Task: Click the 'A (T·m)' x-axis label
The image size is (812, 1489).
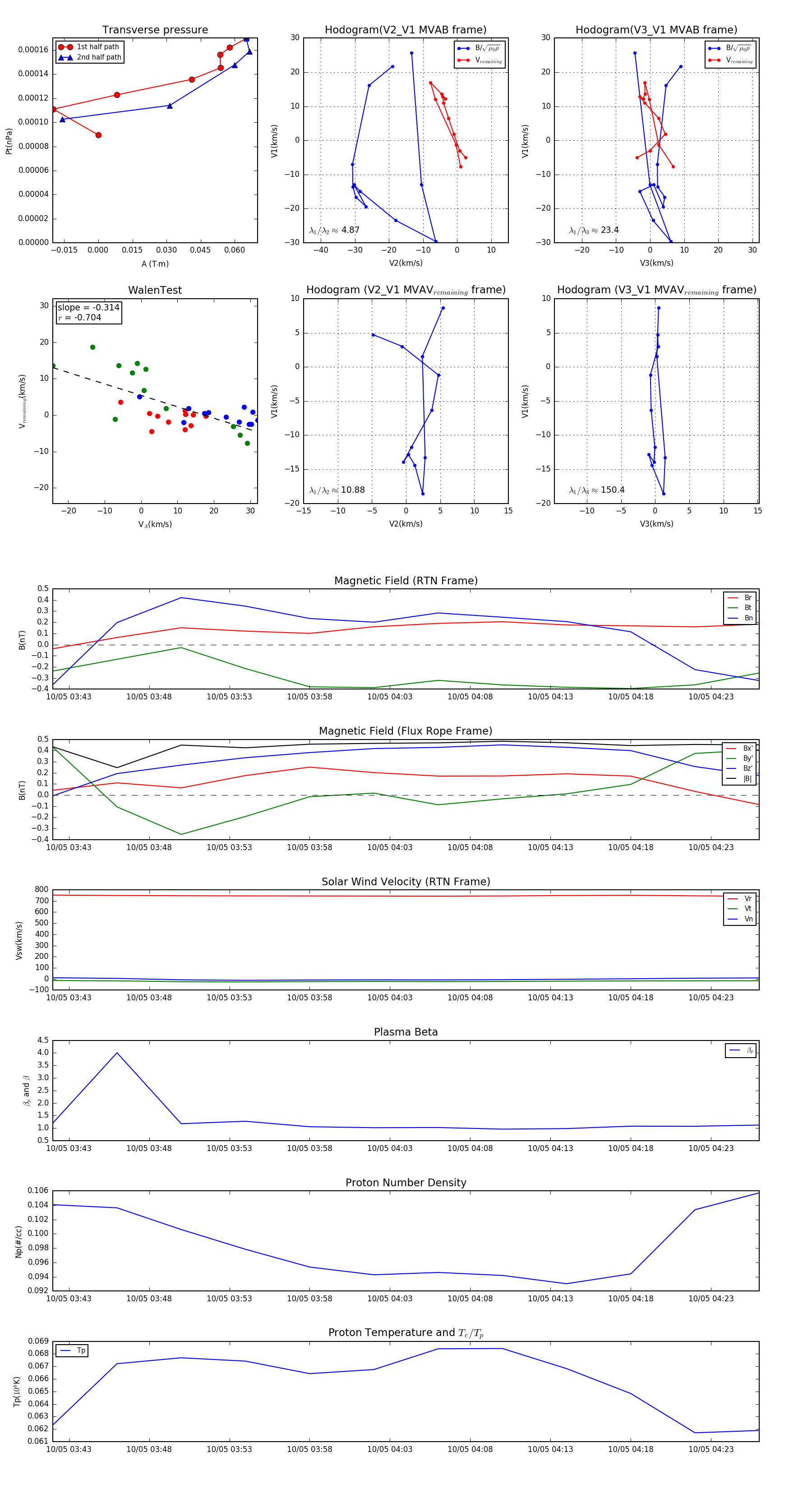Action: [x=155, y=264]
